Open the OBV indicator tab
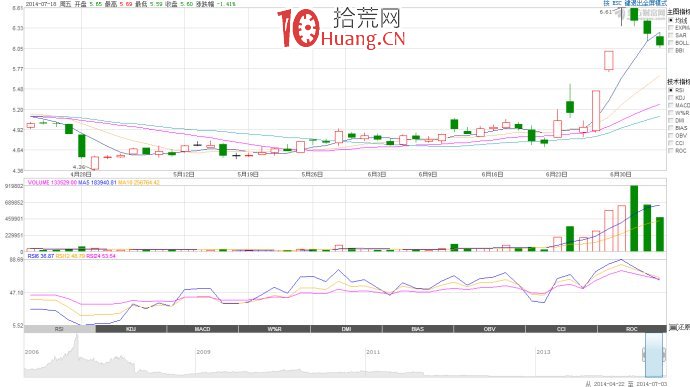 coord(489,329)
